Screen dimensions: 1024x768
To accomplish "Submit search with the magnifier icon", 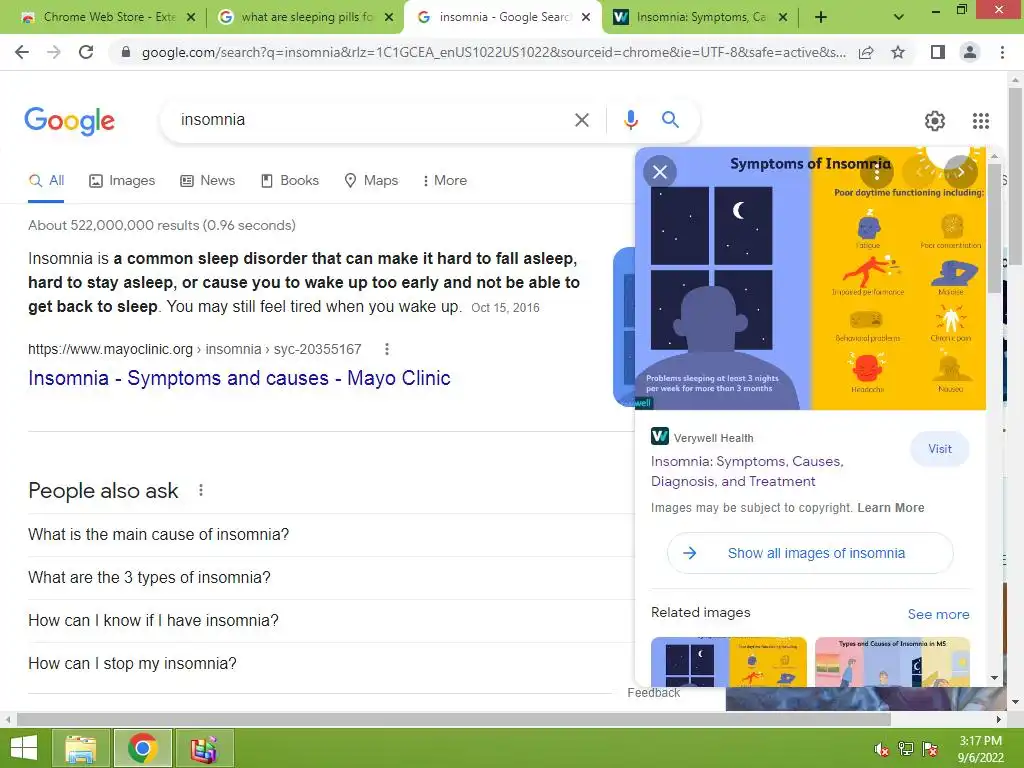I will point(670,120).
